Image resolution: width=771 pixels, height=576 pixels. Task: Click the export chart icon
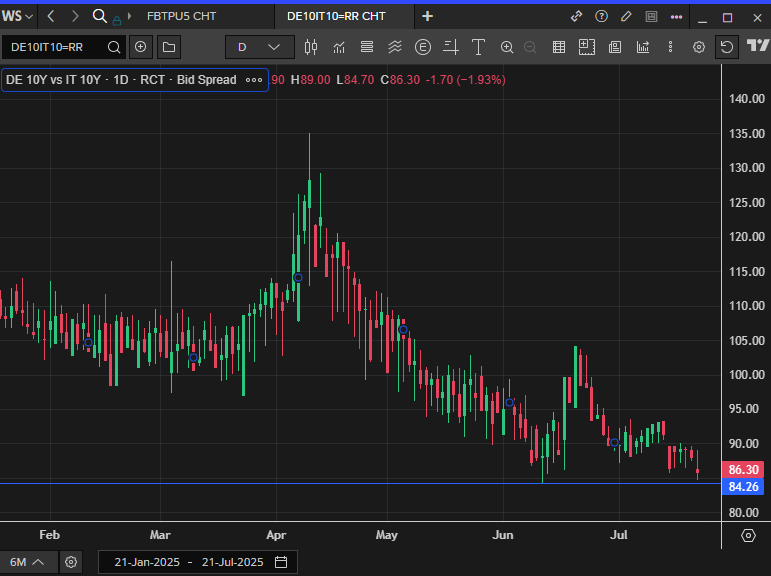pos(643,47)
